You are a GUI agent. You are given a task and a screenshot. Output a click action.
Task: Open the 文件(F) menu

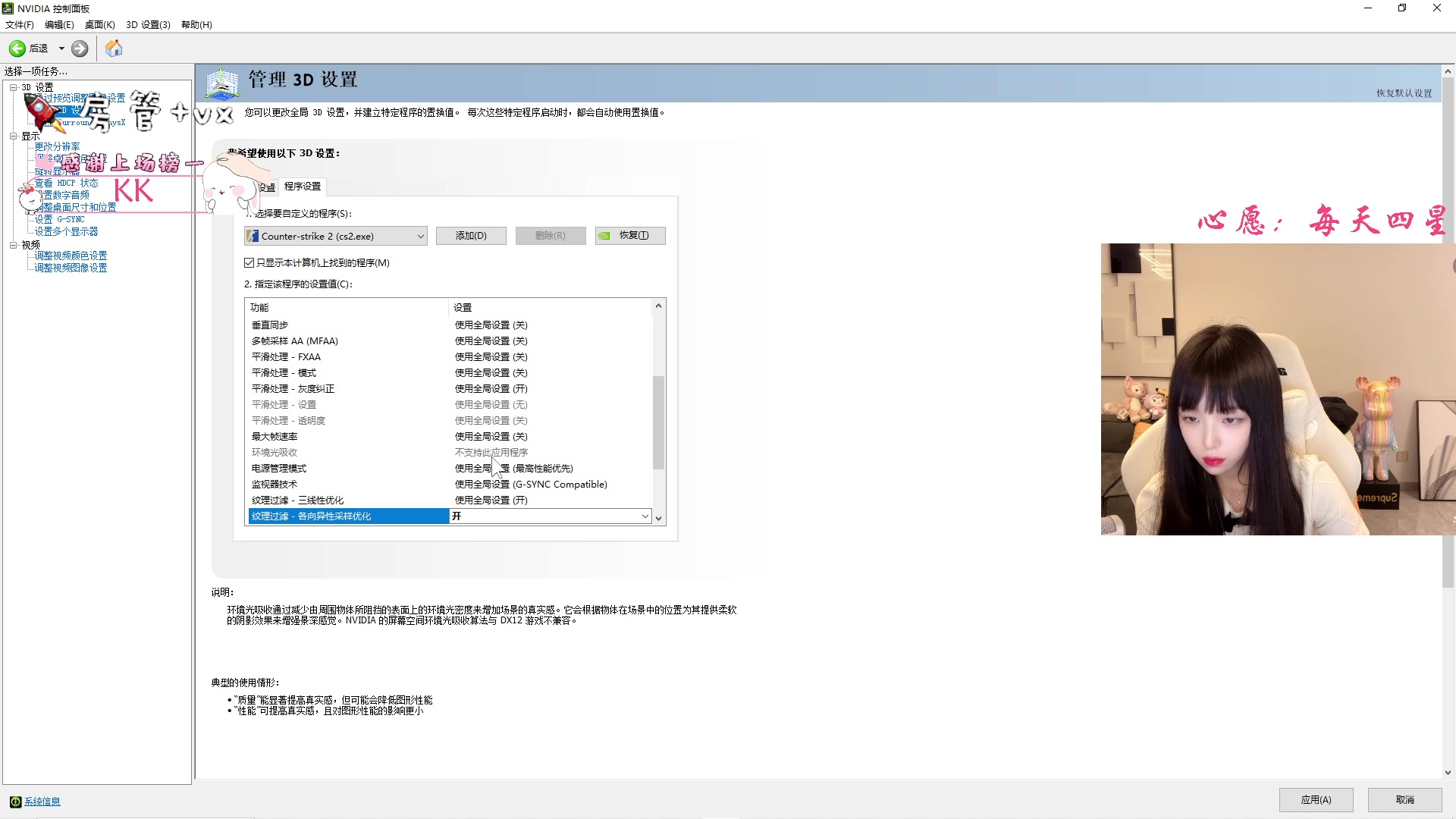tap(19, 24)
